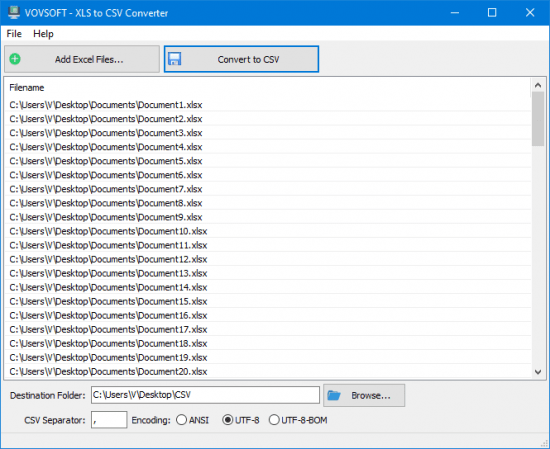The image size is (550, 449).
Task: Click the VOVSOFT app icon in title bar
Action: point(14,12)
